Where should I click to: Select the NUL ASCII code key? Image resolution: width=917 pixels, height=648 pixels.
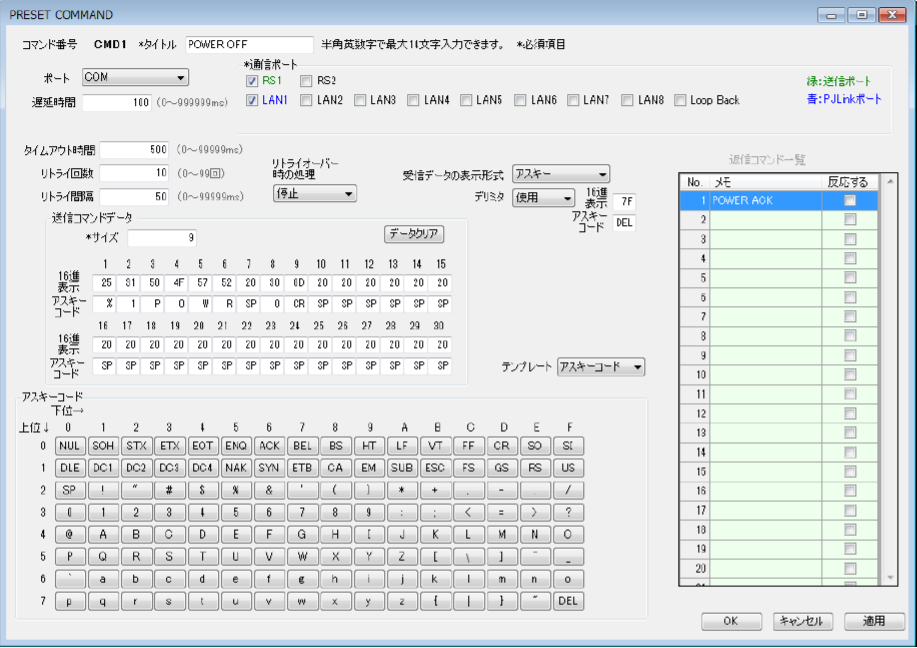(x=69, y=446)
